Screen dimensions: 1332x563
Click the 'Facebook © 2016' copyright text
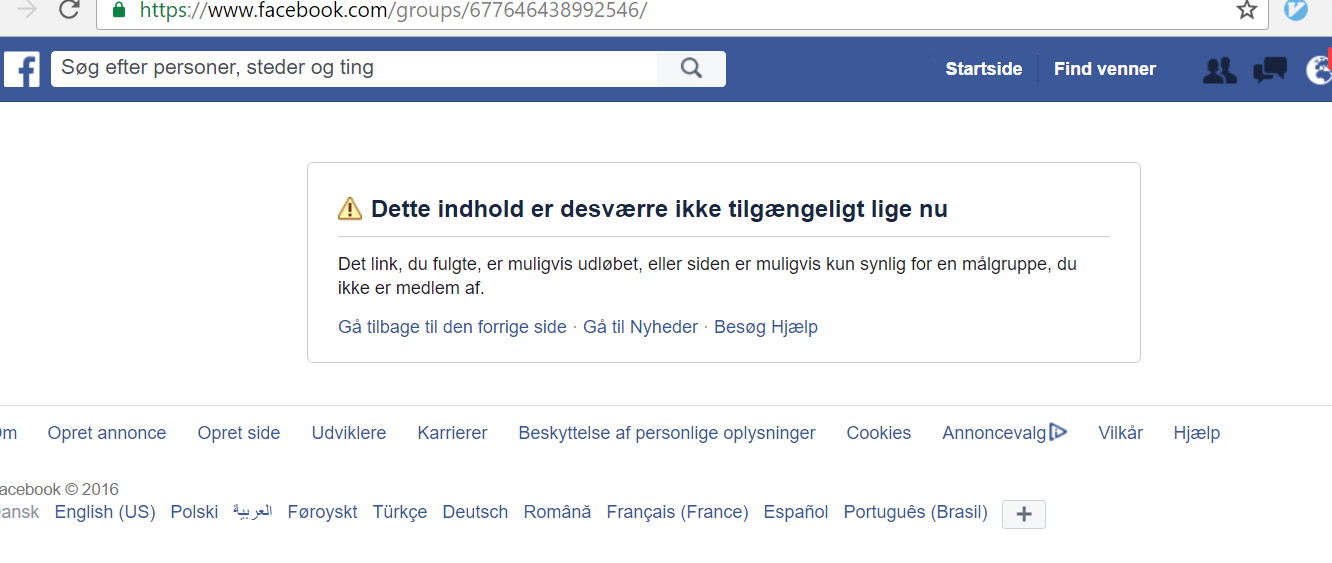[x=58, y=489]
